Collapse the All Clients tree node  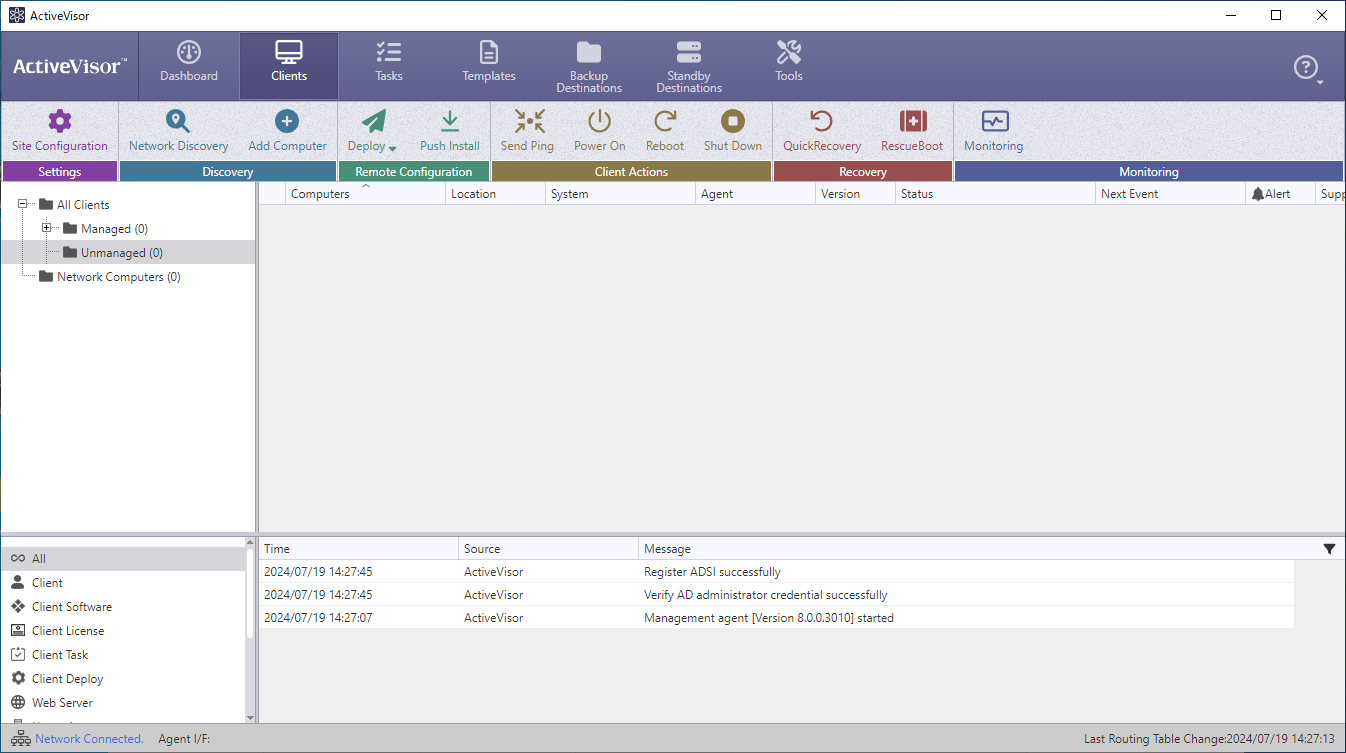pos(22,204)
